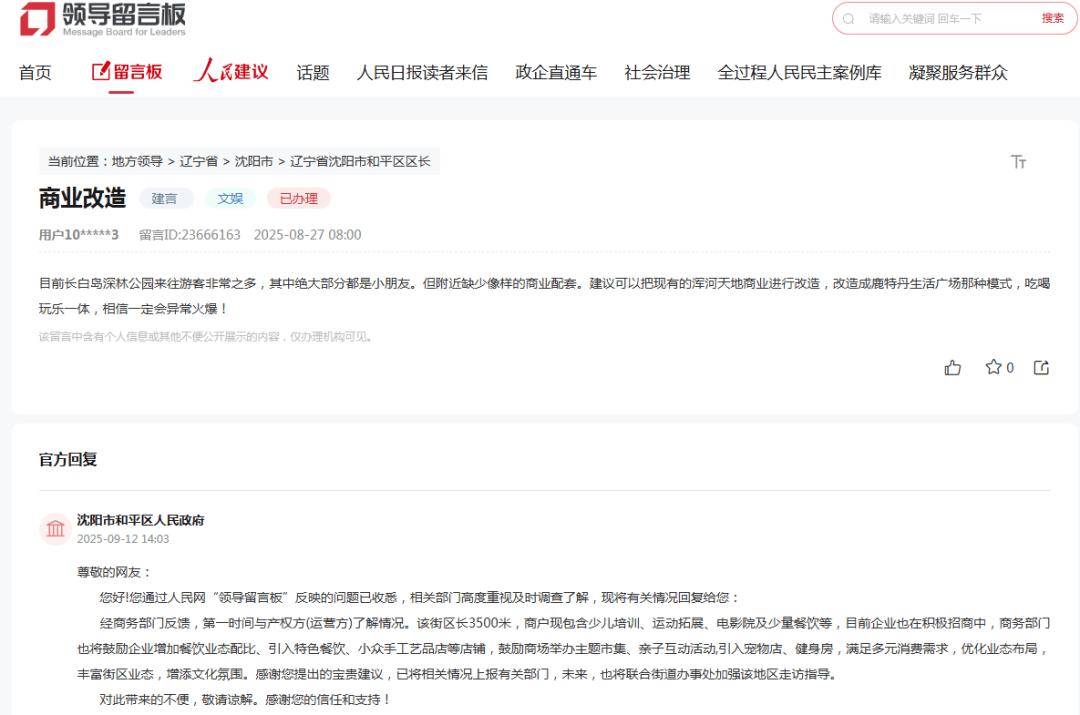This screenshot has width=1080, height=715.
Task: Go to 首页 home page
Action: coord(35,72)
